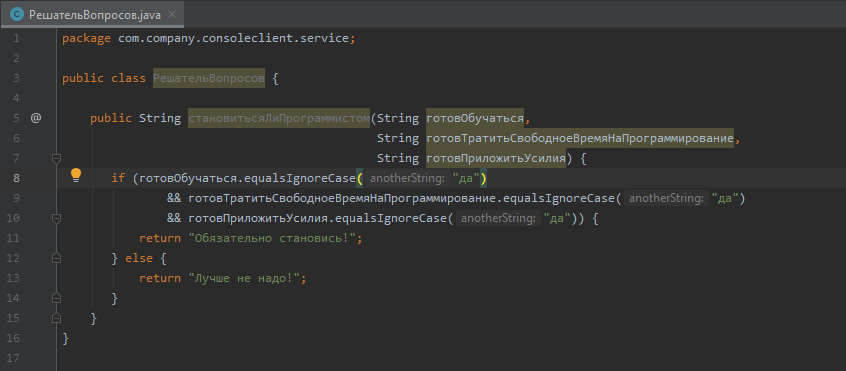The width and height of the screenshot is (846, 371).
Task: Click the closing brace on line 16
Action: point(66,339)
